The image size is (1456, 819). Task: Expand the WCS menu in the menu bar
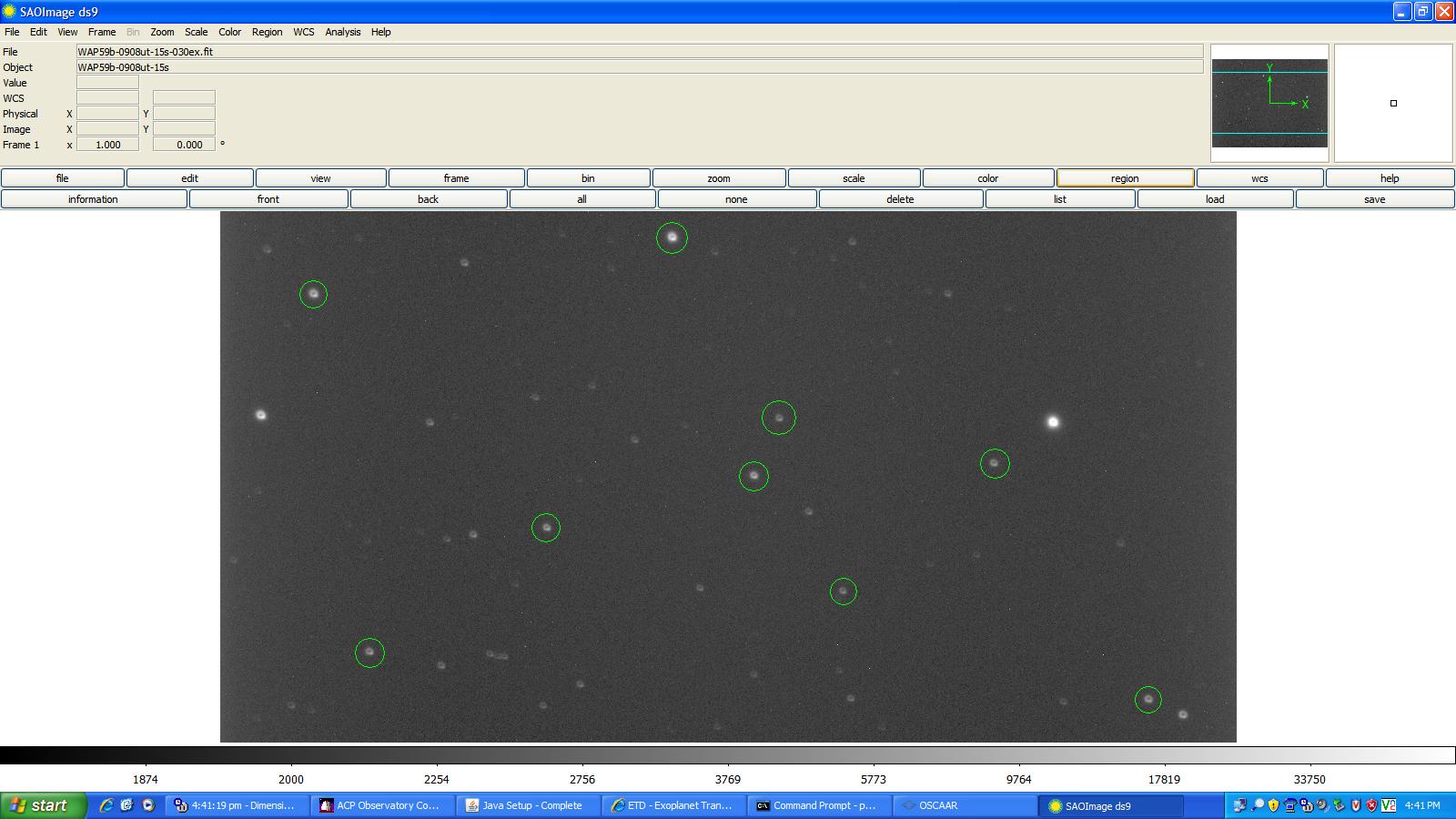tap(303, 32)
